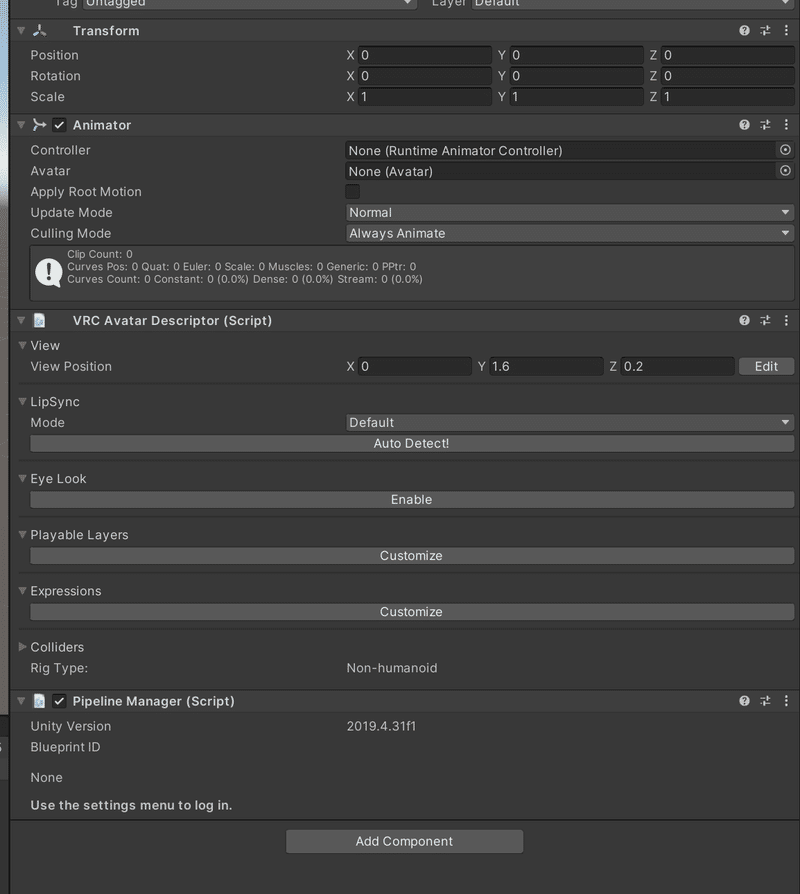
Task: Open Controller object picker circle
Action: coord(785,150)
